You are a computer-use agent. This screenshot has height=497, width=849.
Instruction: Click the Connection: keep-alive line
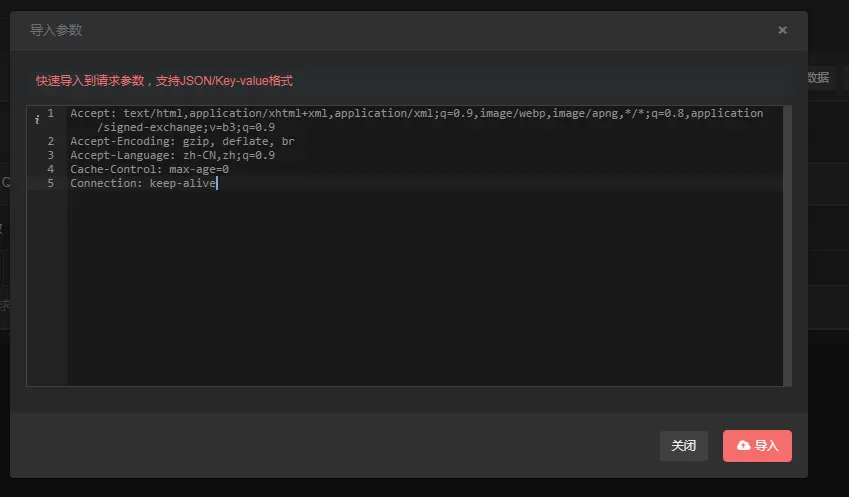click(143, 184)
